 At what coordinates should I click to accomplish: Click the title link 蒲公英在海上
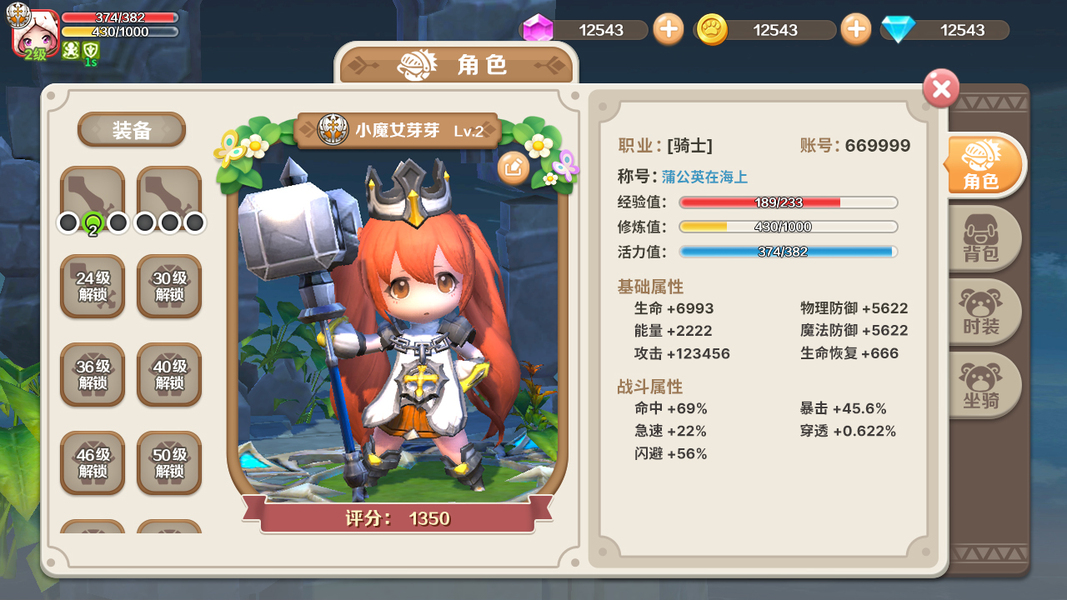tap(704, 177)
